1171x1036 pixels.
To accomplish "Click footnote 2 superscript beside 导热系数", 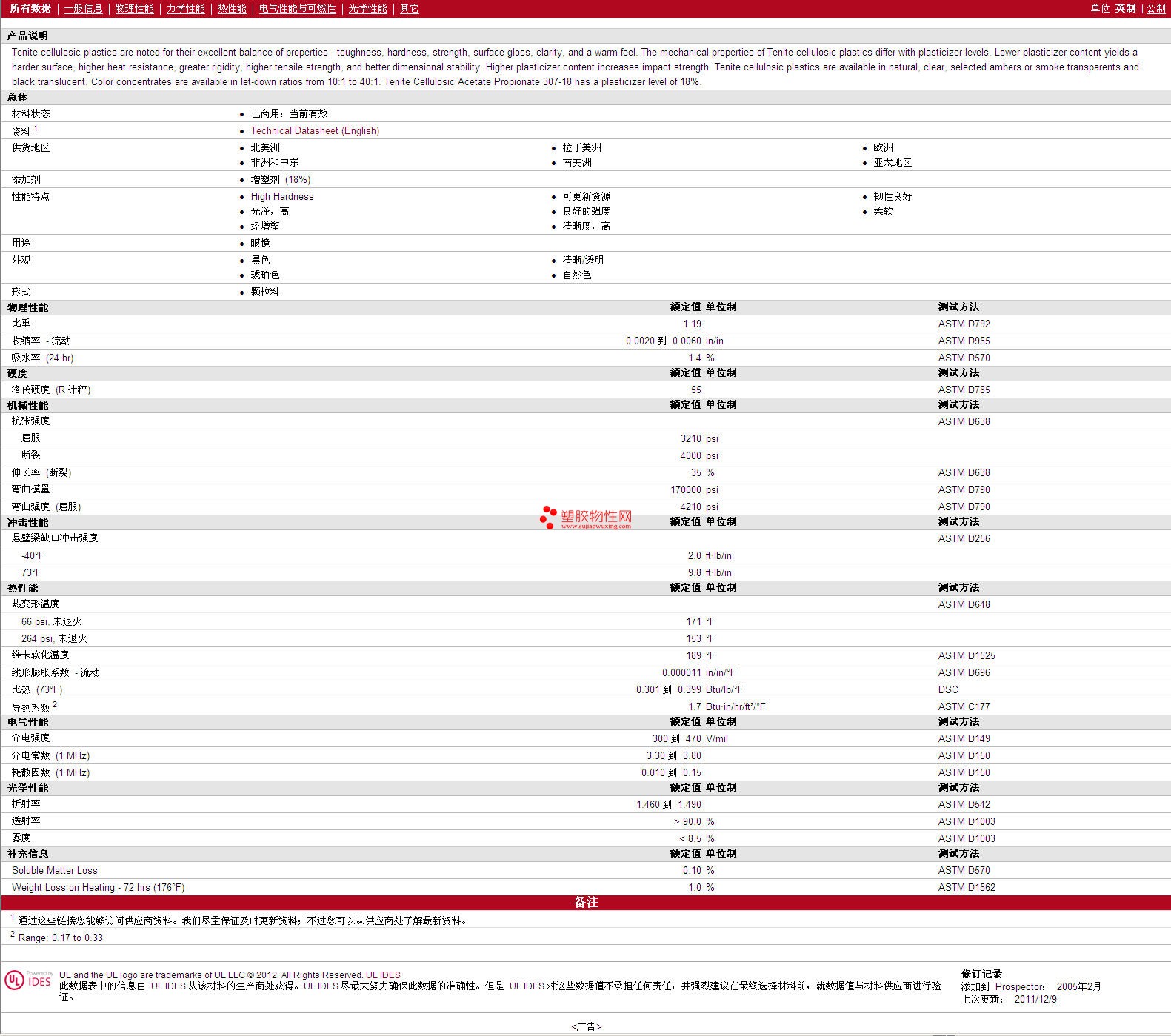I will [55, 704].
